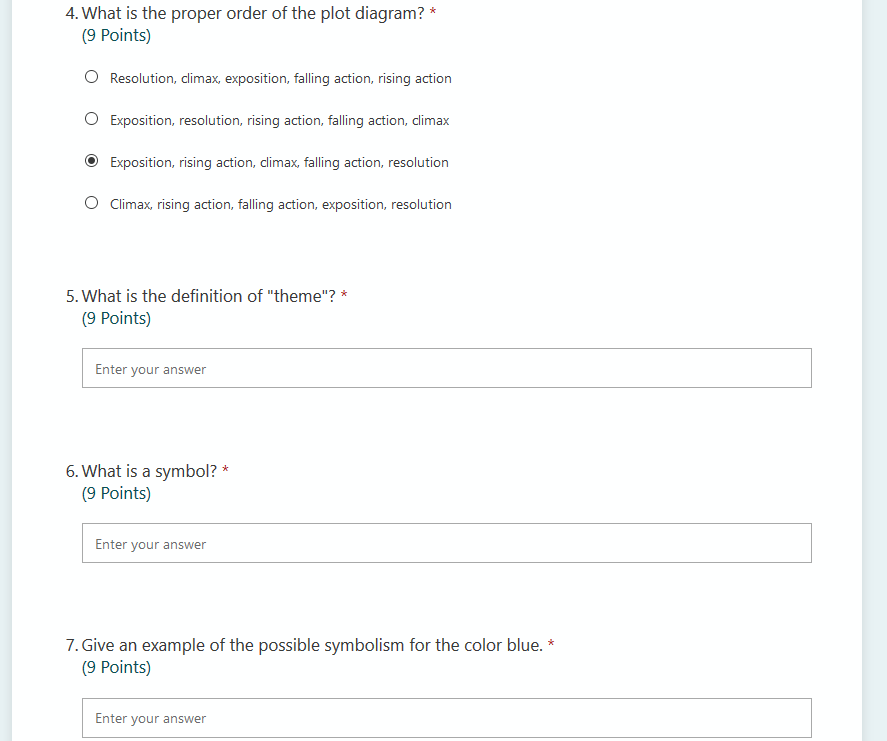
Task: Click label text 'Climax, rising action, falling action, exposition, resolution'
Action: pyautogui.click(x=281, y=204)
